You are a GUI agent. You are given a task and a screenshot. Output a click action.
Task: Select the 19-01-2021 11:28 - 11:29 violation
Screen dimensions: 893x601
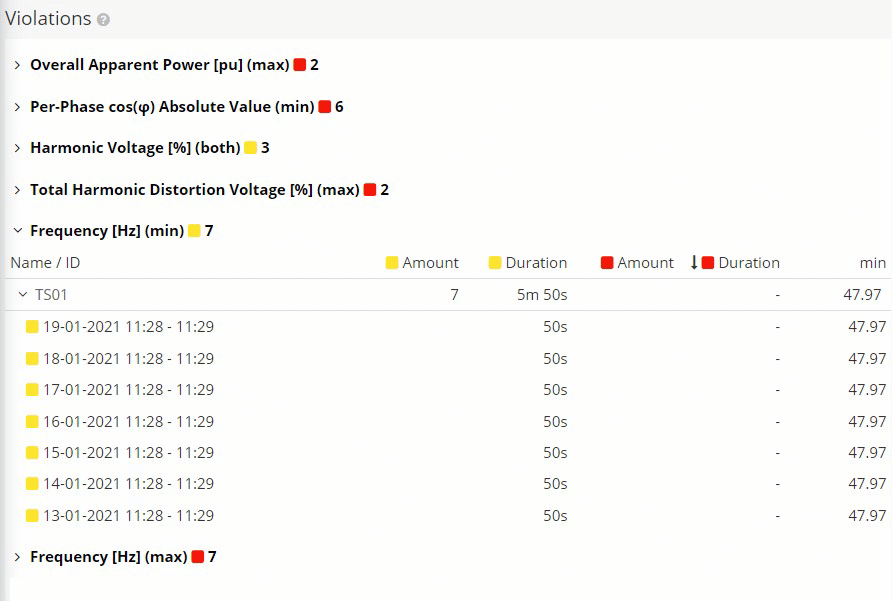point(128,327)
